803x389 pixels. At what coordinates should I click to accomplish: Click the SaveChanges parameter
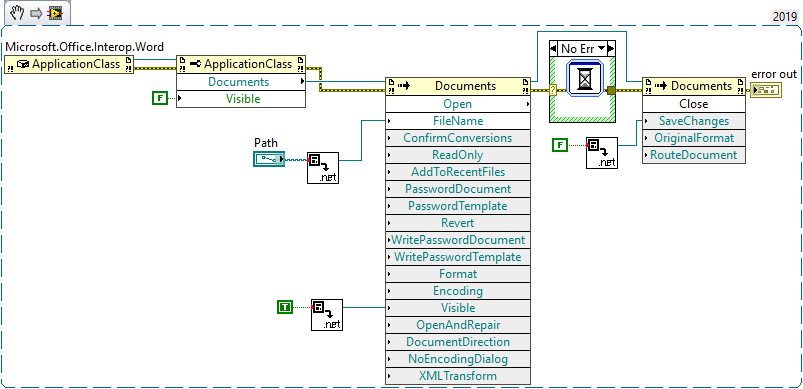tap(694, 121)
